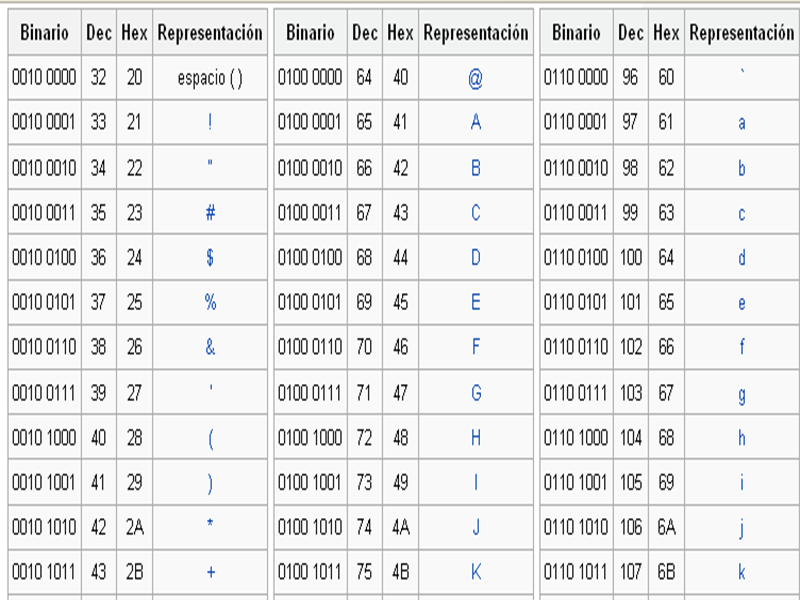Select the cell with binary 0100 0101
Image resolution: width=800 pixels, height=600 pixels.
[x=310, y=302]
